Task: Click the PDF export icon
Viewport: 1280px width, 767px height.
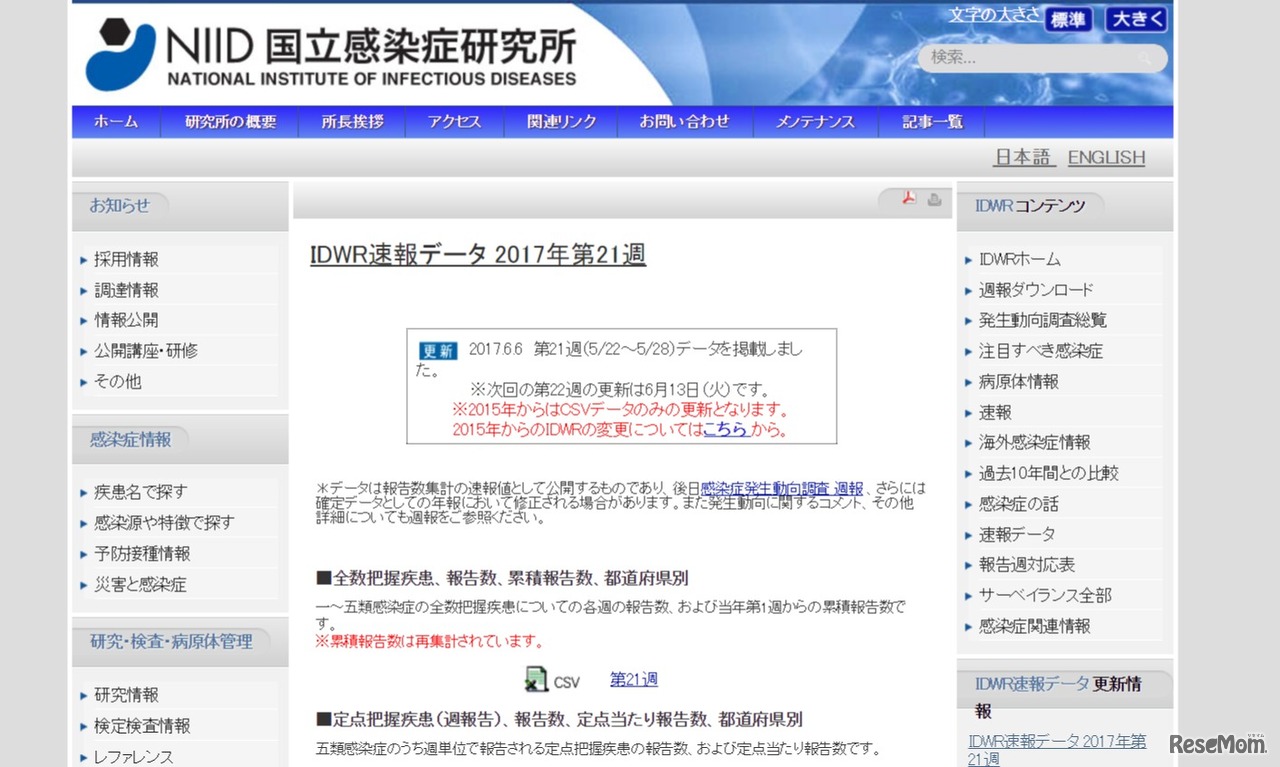Action: click(908, 198)
